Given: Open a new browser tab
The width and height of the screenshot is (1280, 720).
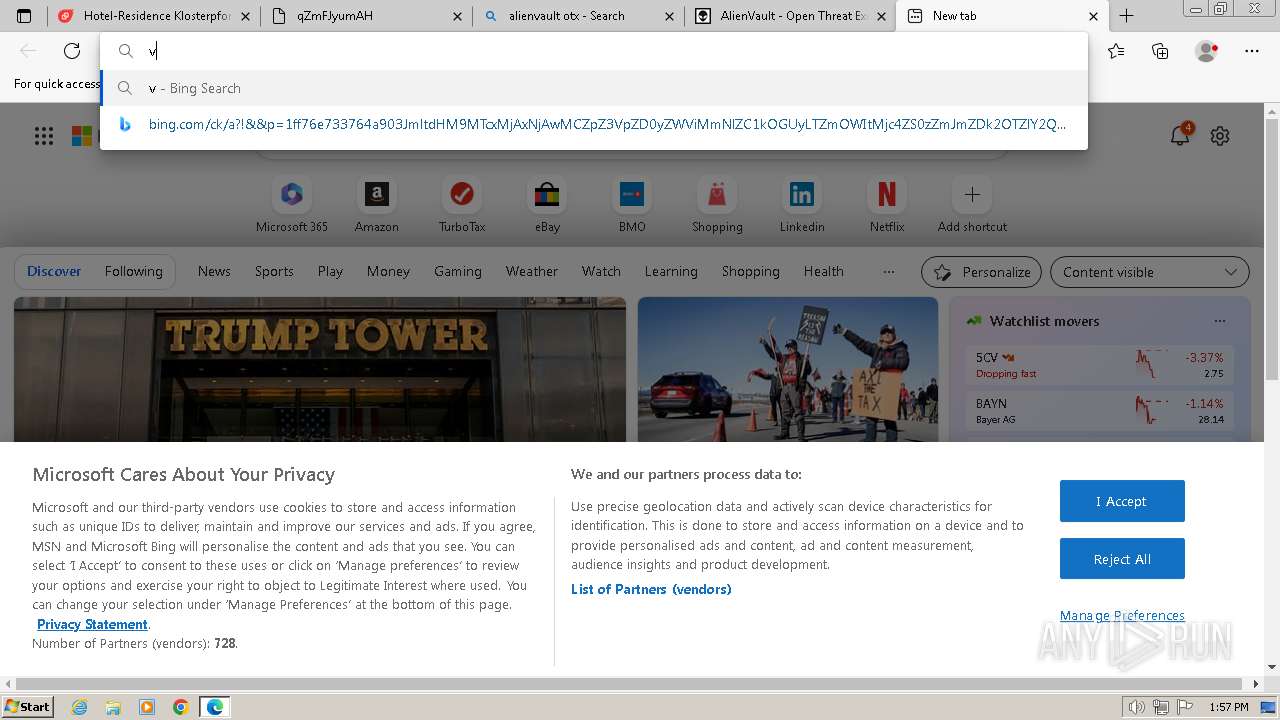Looking at the screenshot, I should [1126, 16].
